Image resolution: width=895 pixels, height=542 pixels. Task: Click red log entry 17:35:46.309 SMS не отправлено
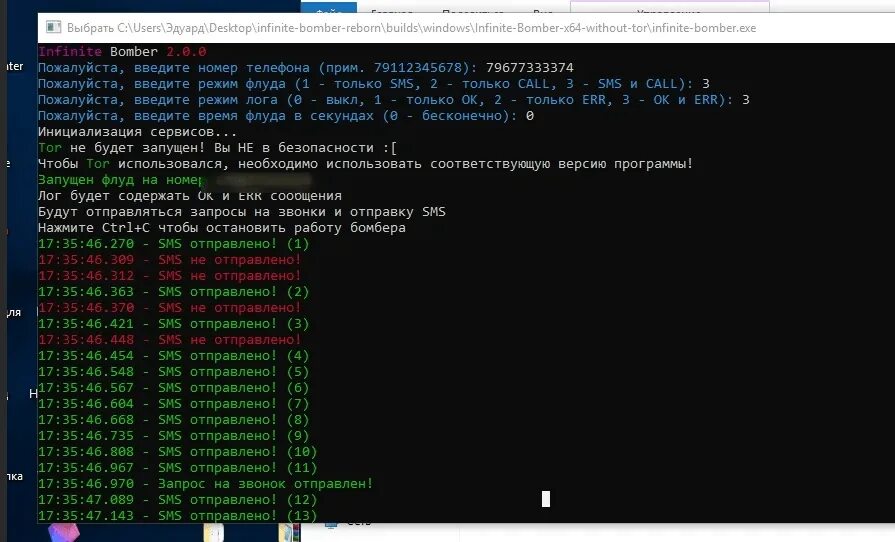pos(170,260)
